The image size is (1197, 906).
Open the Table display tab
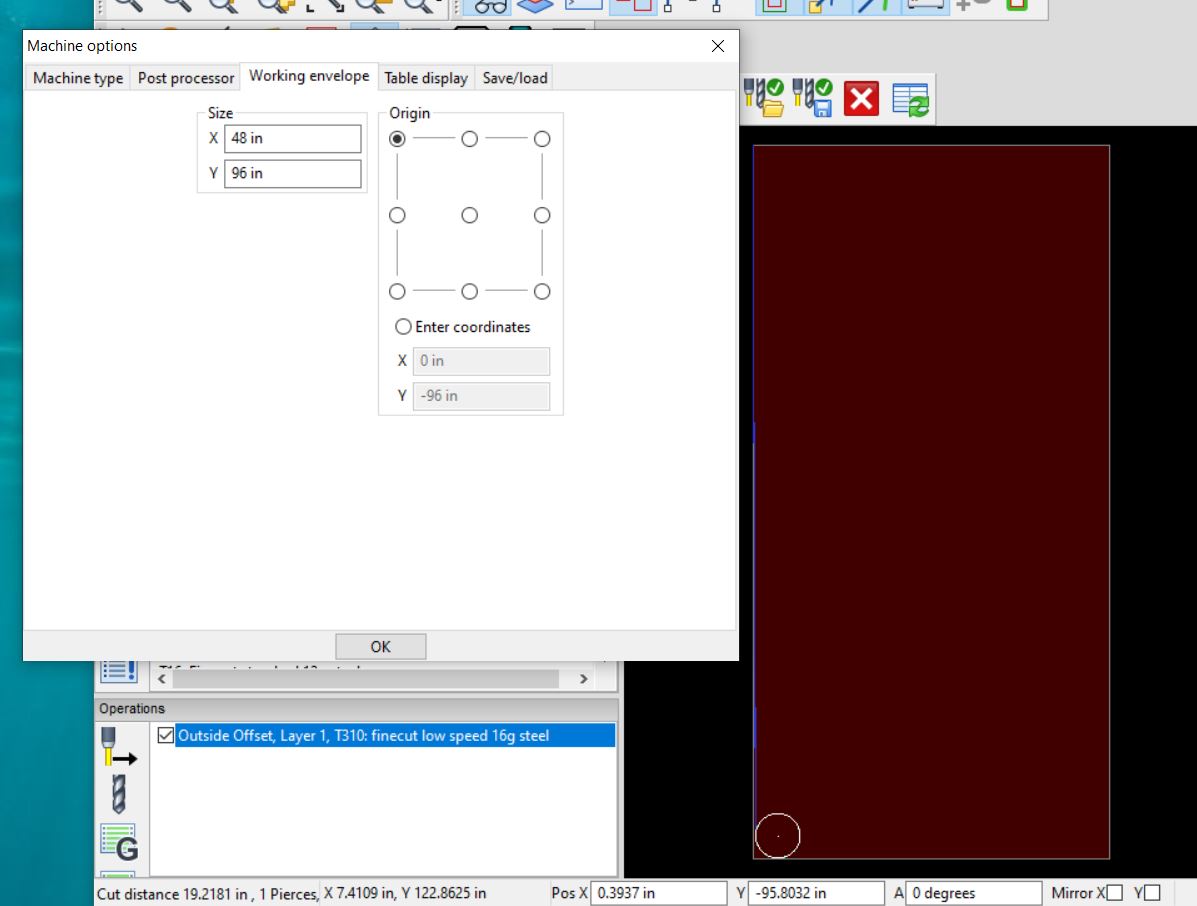pyautogui.click(x=426, y=78)
